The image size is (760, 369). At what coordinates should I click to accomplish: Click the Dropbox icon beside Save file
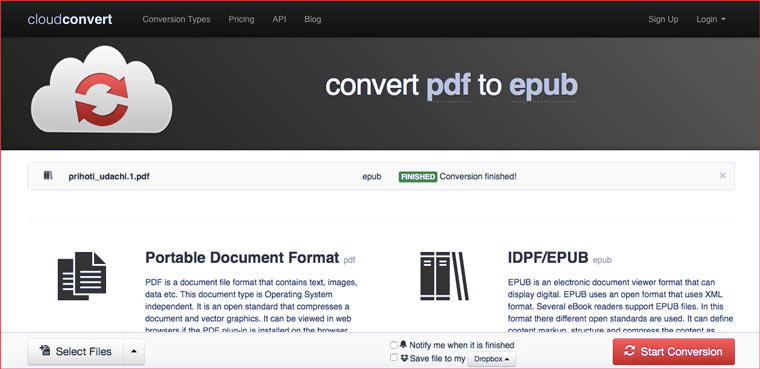coord(404,358)
